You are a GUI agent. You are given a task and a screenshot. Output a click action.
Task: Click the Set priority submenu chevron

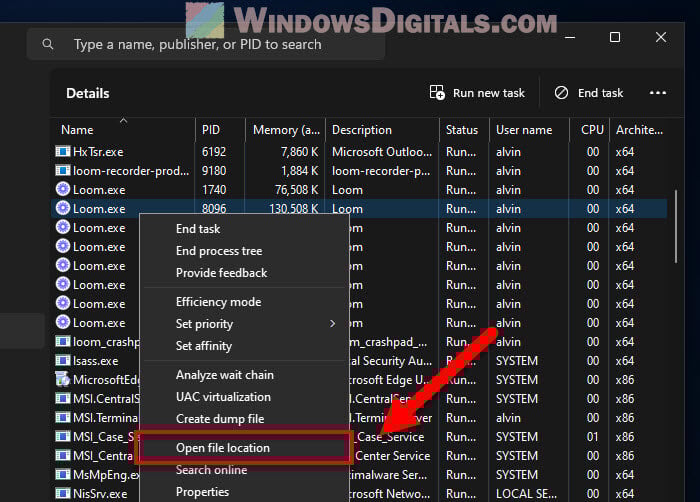tap(333, 323)
